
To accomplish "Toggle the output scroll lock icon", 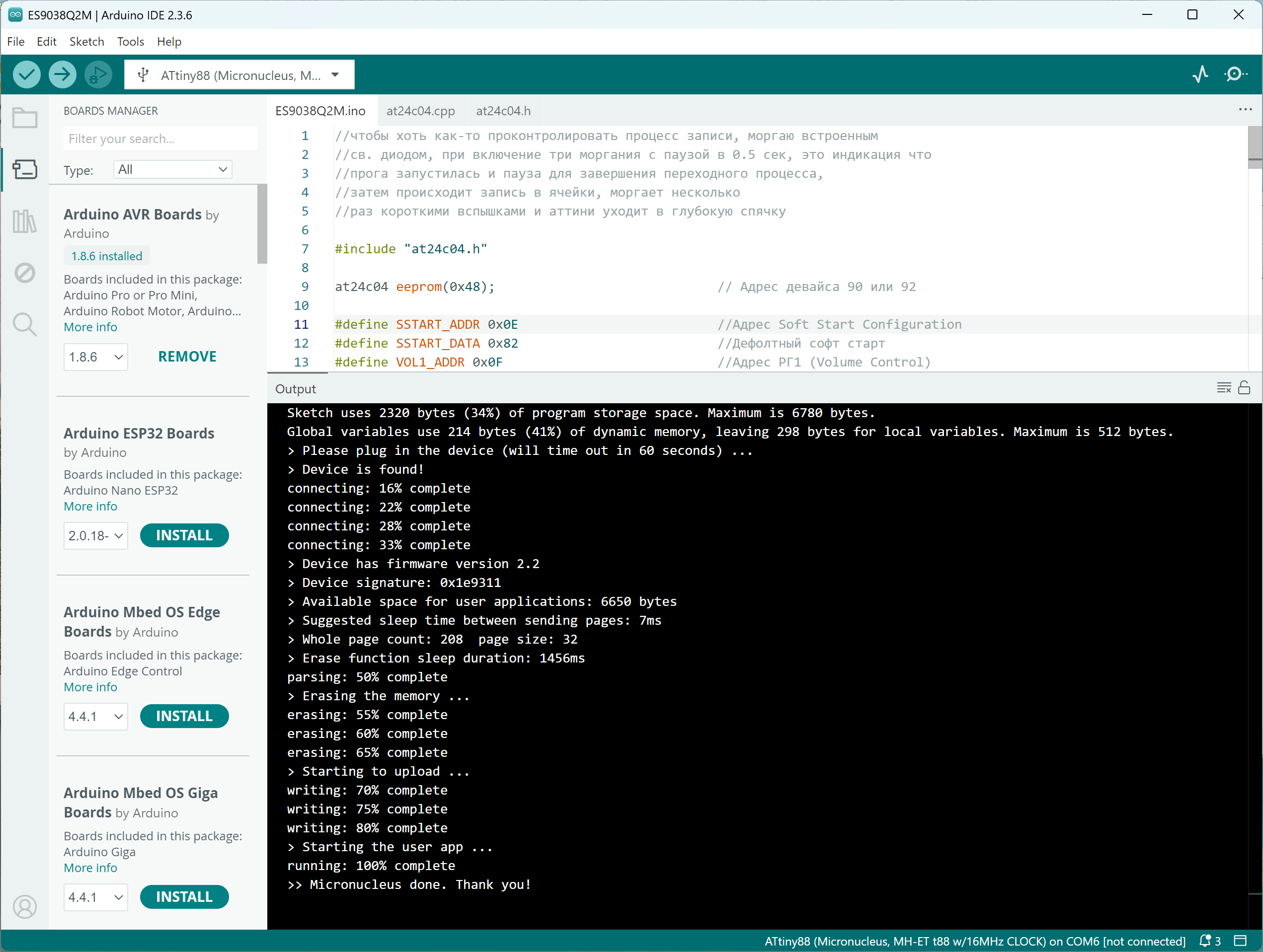I will pyautogui.click(x=1244, y=388).
